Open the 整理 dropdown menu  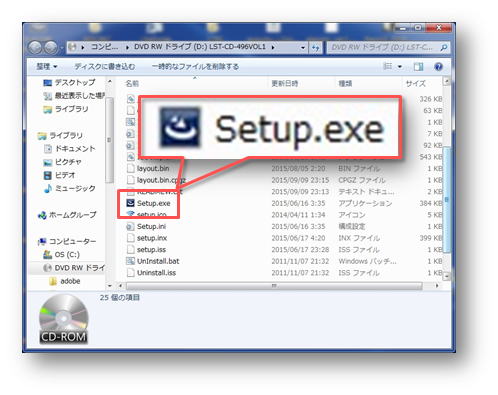[x=46, y=67]
